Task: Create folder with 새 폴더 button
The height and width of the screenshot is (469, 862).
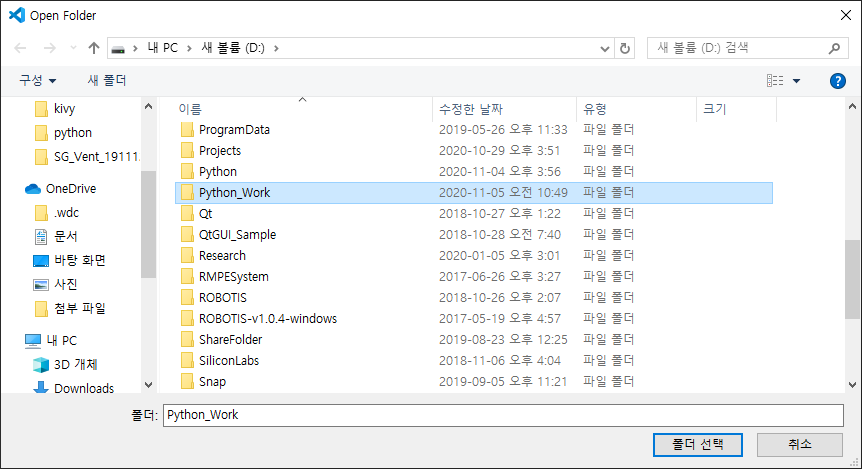Action: pos(107,81)
